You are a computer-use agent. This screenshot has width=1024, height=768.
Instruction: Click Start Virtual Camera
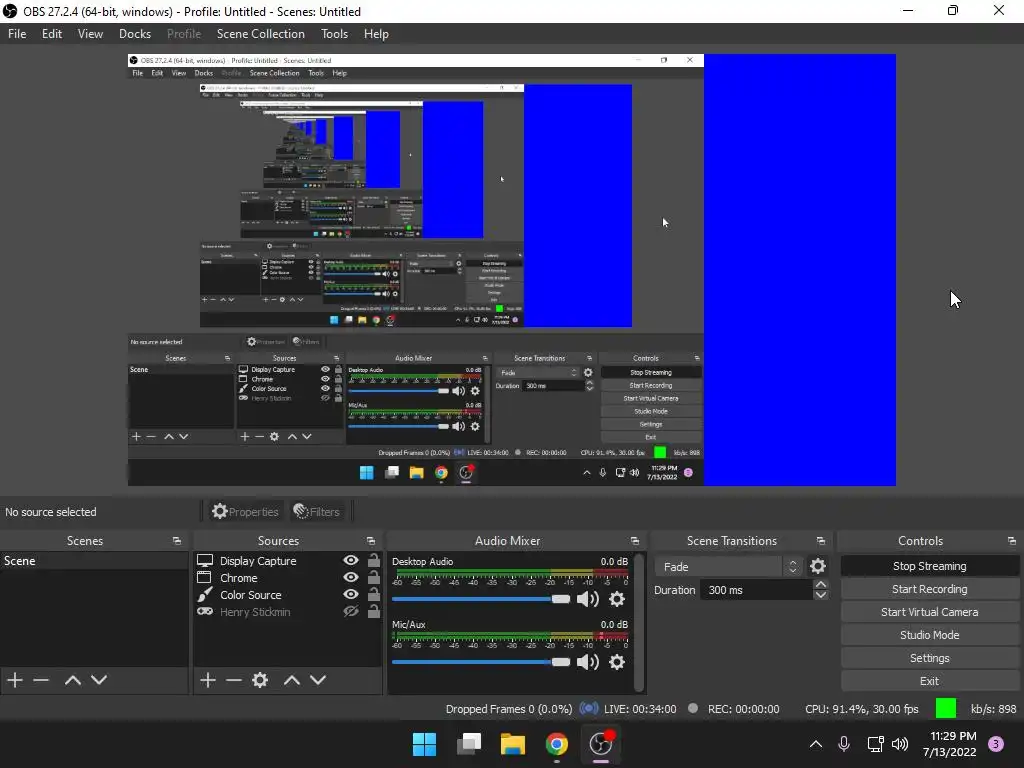click(x=929, y=612)
